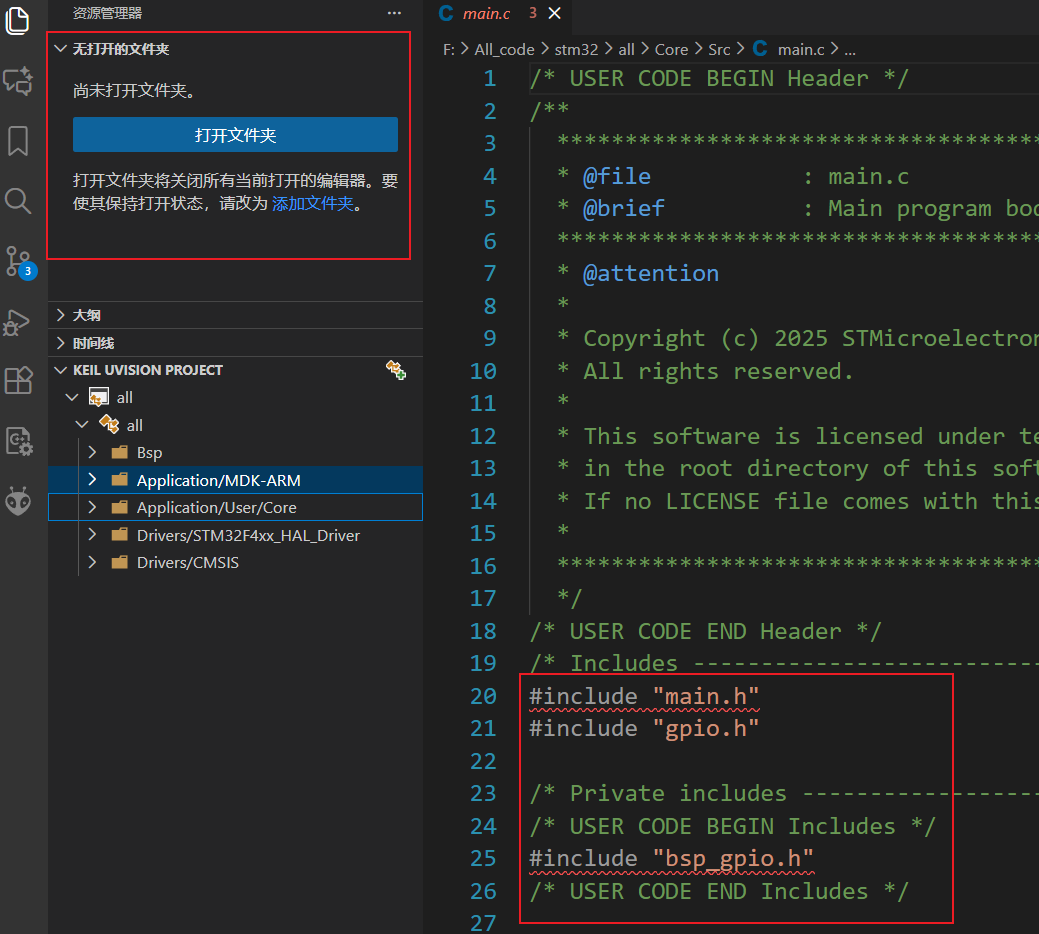Screen dimensions: 1039x934
Task: Open the Search magnifier in activity bar
Action: (x=18, y=201)
